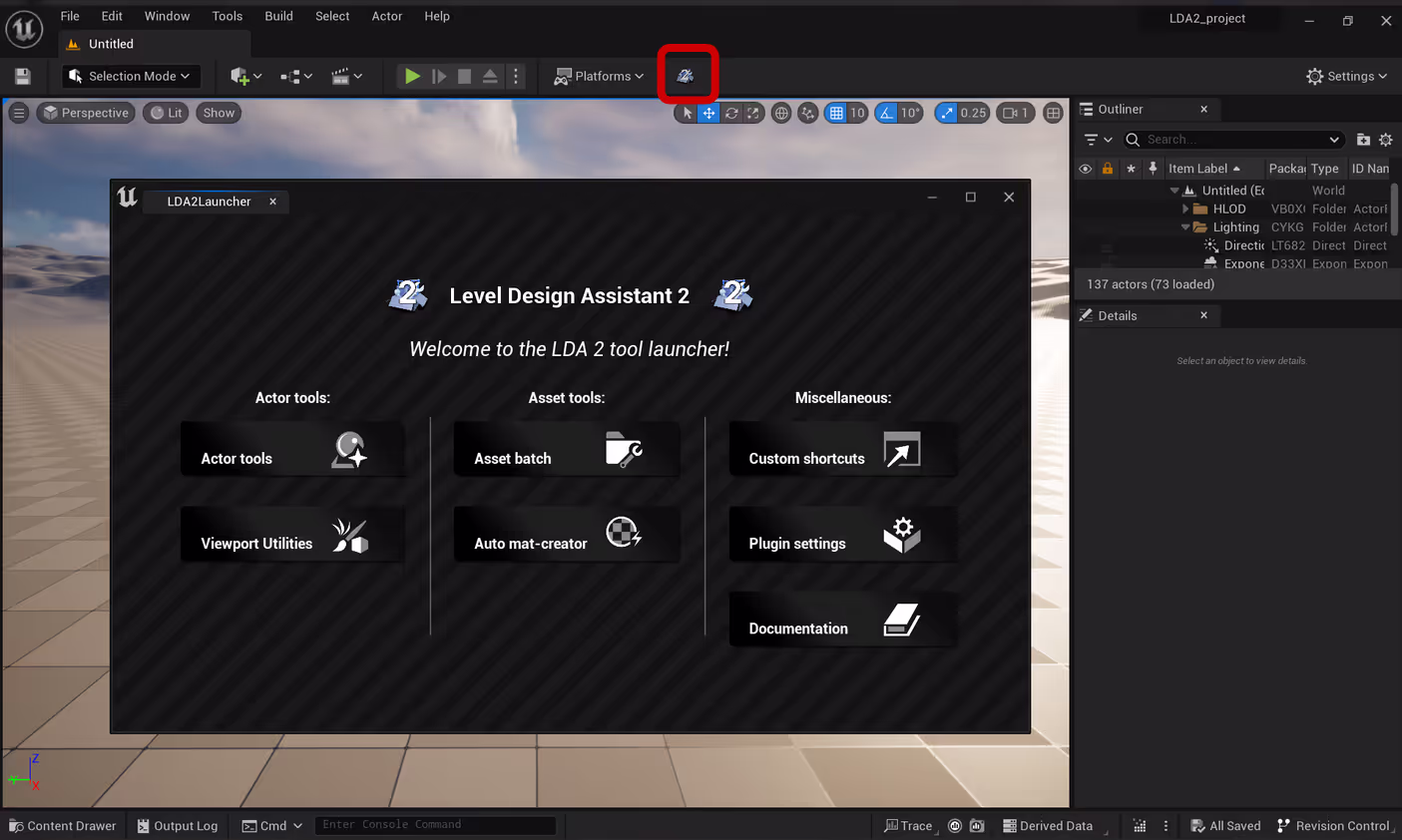Open the Platforms dropdown
Image resolution: width=1402 pixels, height=840 pixels.
(x=600, y=76)
